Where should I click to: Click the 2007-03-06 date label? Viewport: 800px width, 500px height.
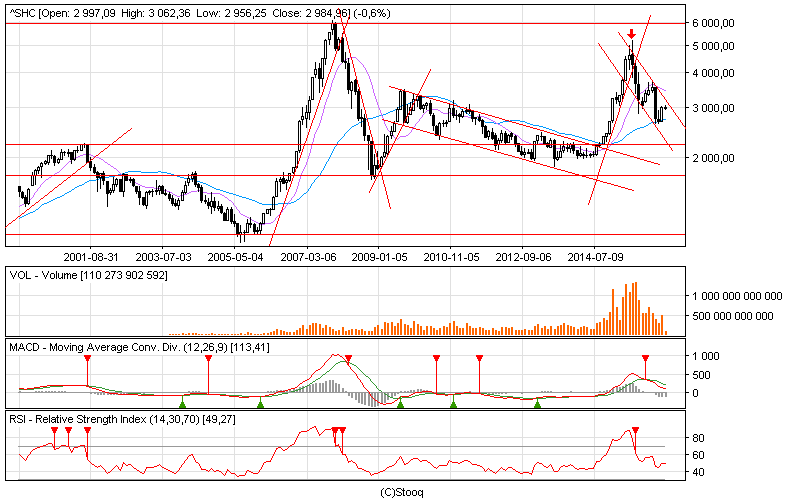click(x=308, y=257)
